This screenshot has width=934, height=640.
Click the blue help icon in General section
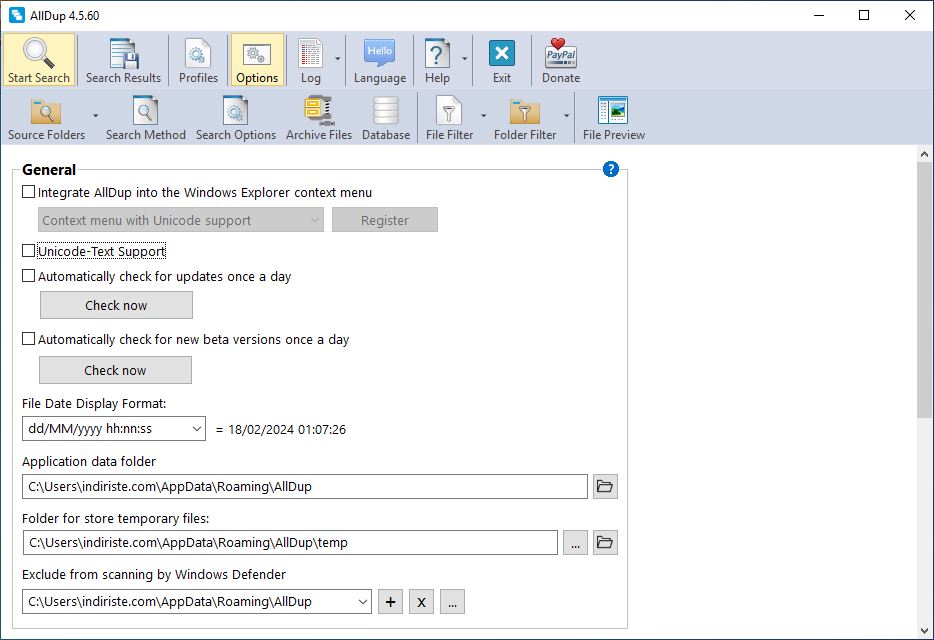(611, 169)
